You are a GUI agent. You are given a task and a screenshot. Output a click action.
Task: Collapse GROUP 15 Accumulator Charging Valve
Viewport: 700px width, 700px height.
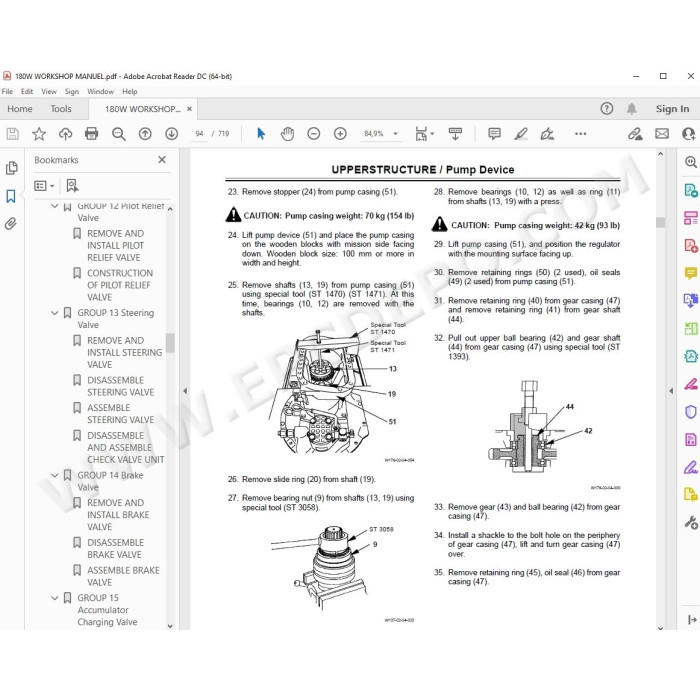pos(54,598)
